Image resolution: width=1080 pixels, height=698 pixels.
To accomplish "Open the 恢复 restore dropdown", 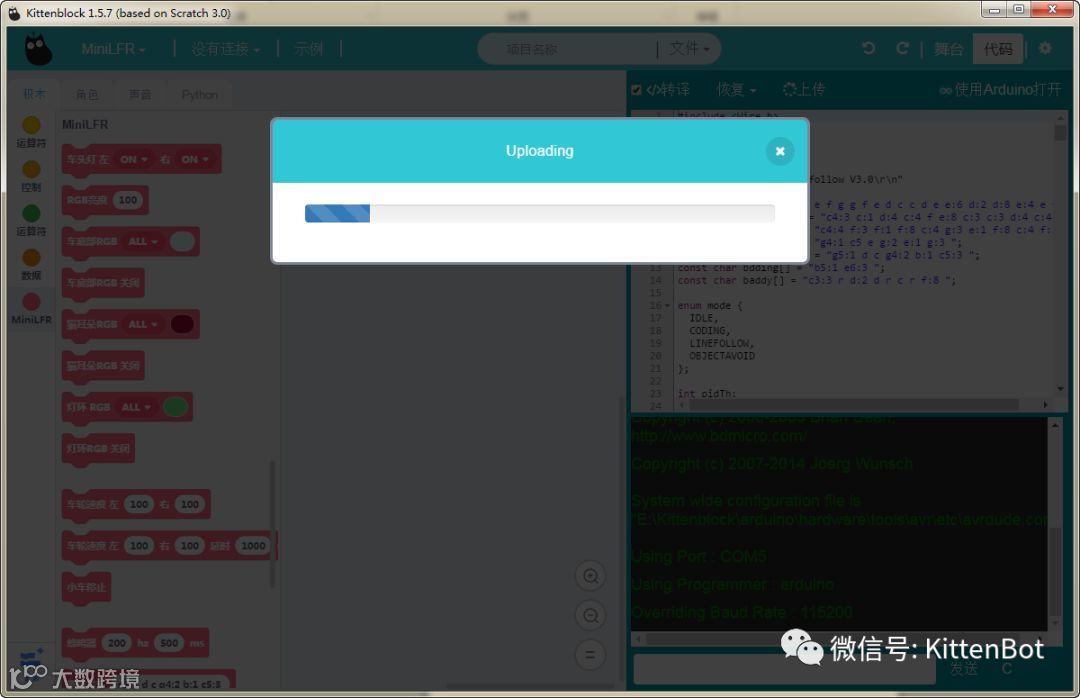I will pos(736,90).
